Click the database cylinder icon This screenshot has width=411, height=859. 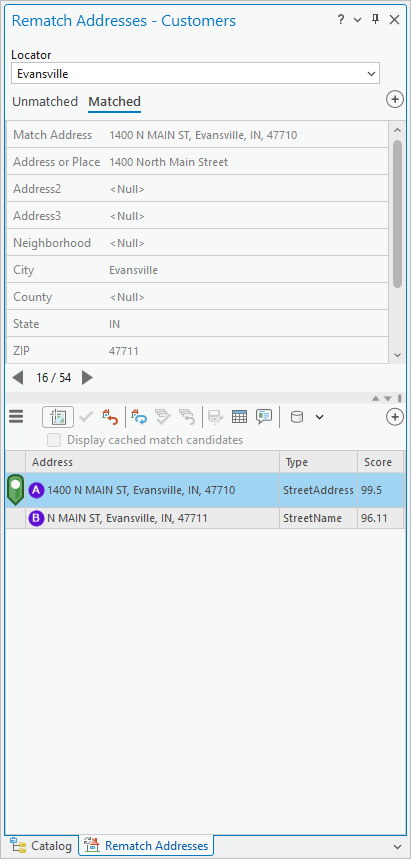click(296, 417)
